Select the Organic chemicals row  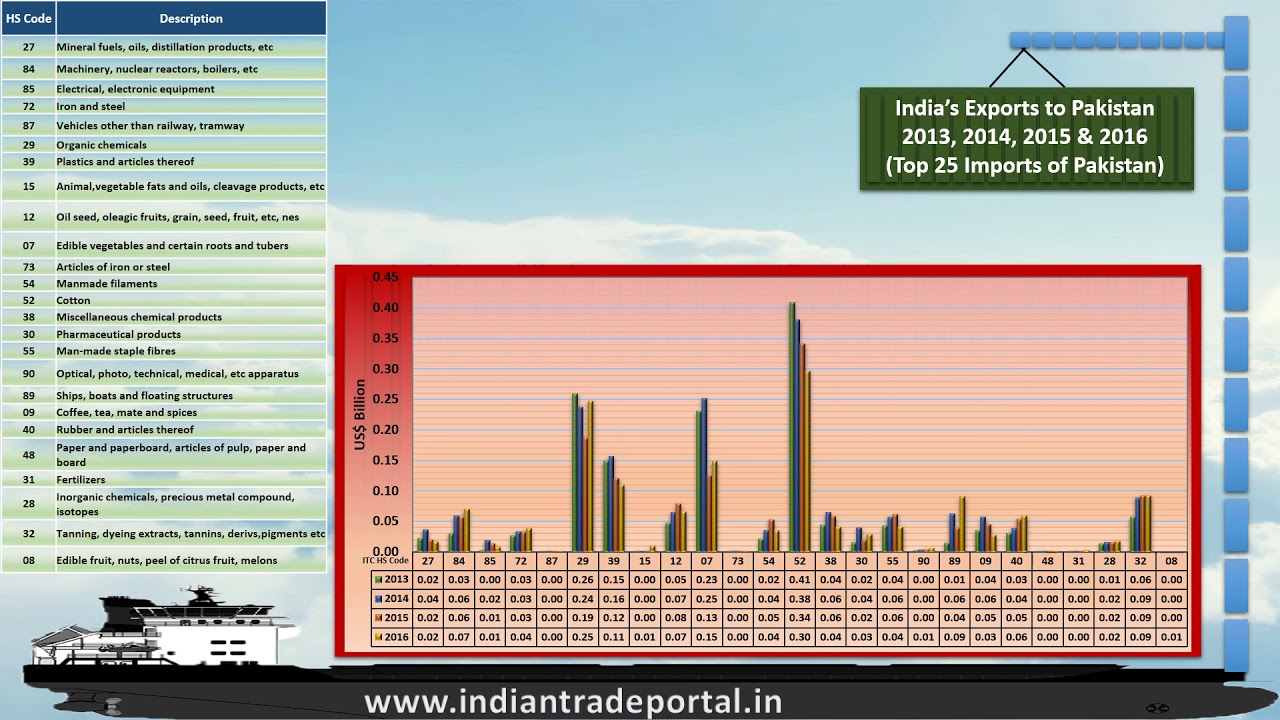coord(164,145)
